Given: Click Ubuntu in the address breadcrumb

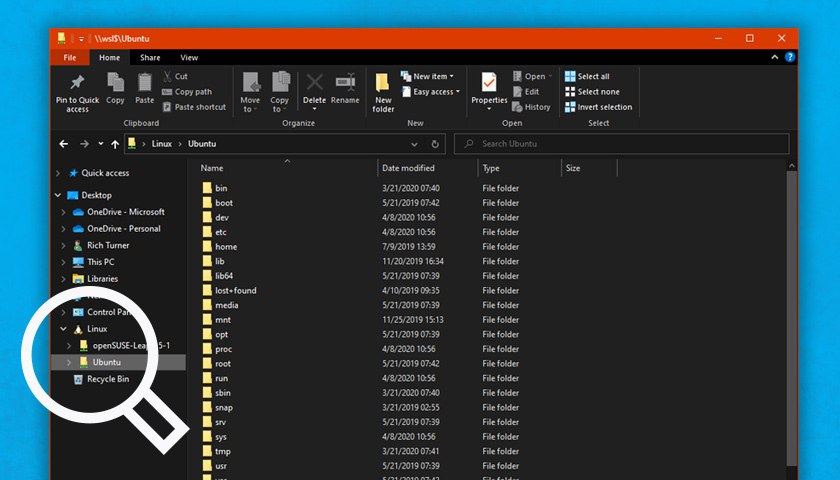Looking at the screenshot, I should [202, 144].
